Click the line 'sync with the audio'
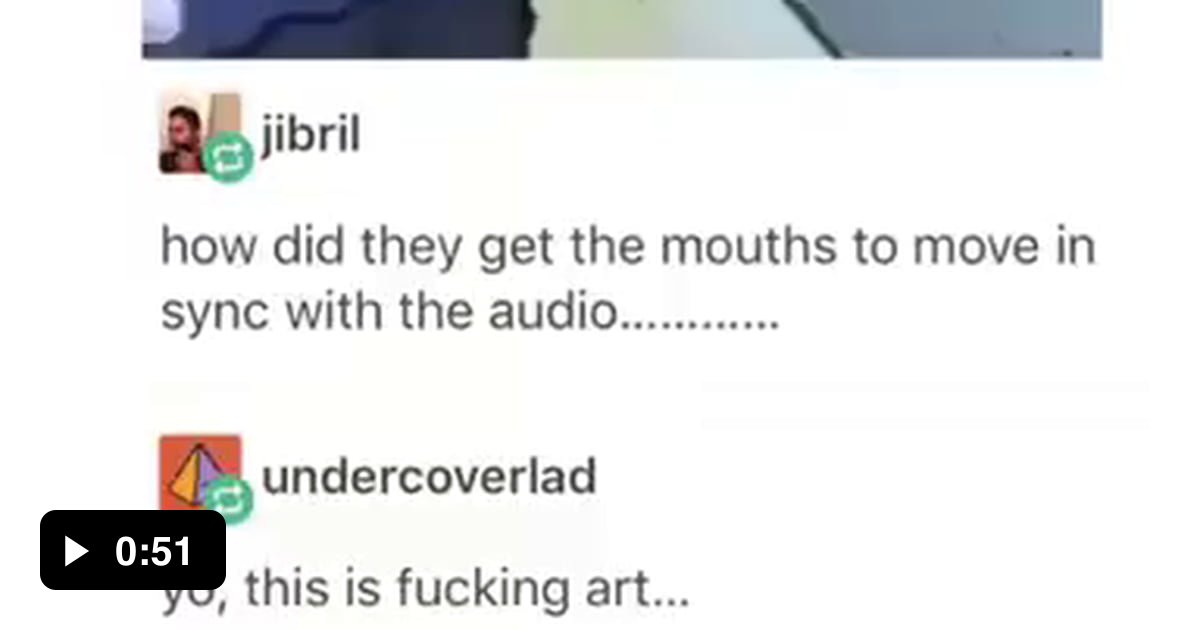This screenshot has height=630, width=1200. [x=390, y=313]
